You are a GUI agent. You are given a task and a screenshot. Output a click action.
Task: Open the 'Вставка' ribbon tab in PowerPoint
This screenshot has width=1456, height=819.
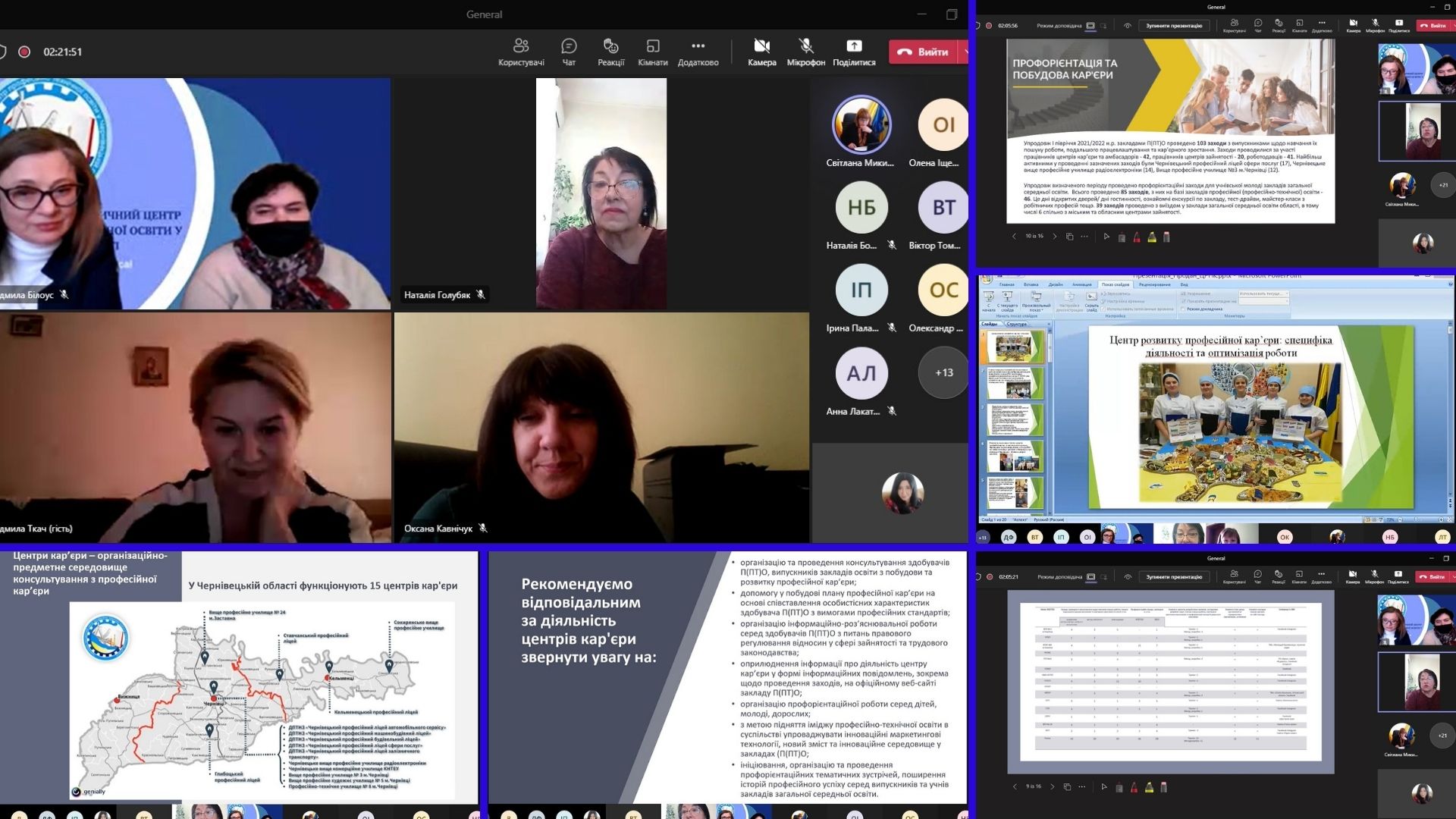pyautogui.click(x=1031, y=284)
